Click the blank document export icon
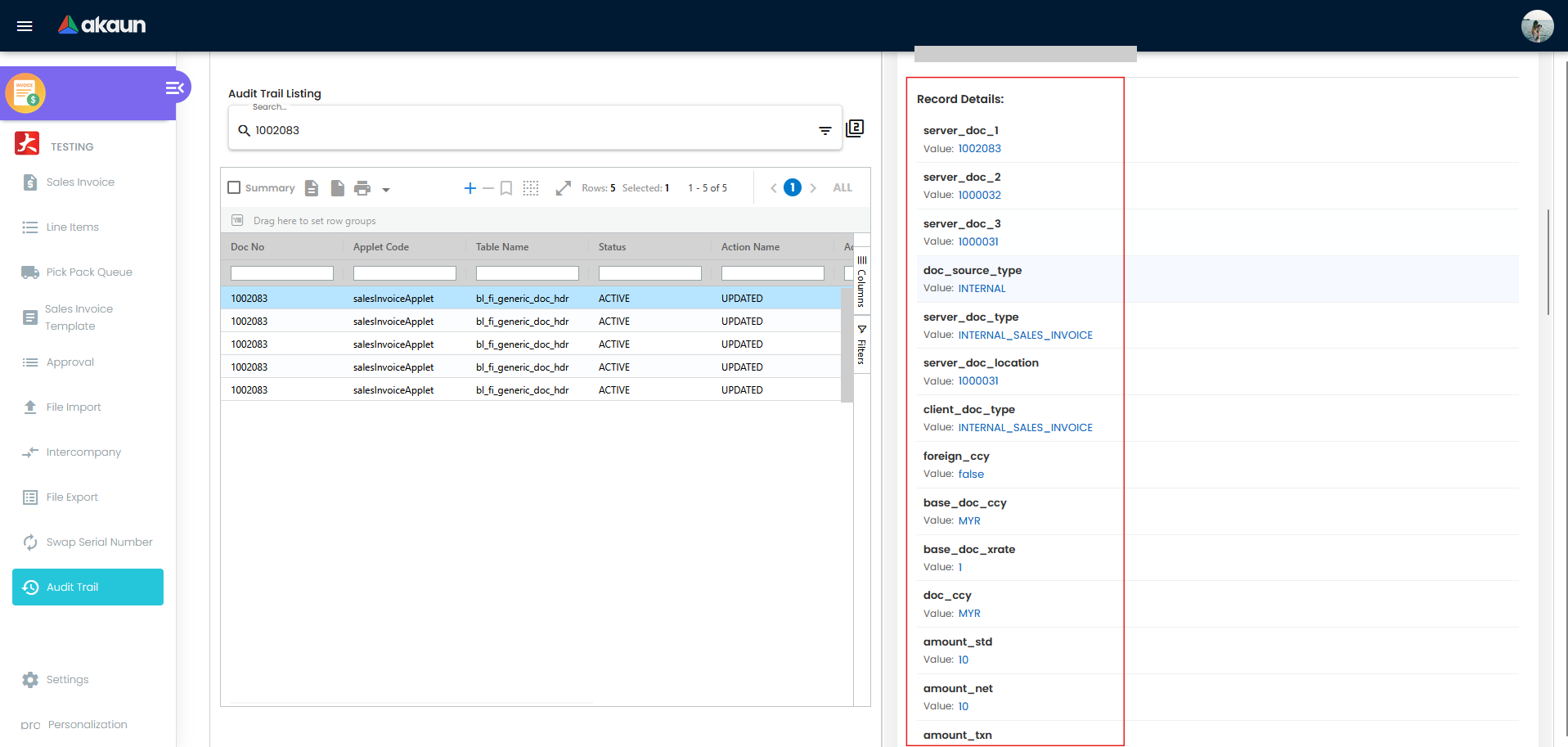The width and height of the screenshot is (1568, 747). click(337, 188)
